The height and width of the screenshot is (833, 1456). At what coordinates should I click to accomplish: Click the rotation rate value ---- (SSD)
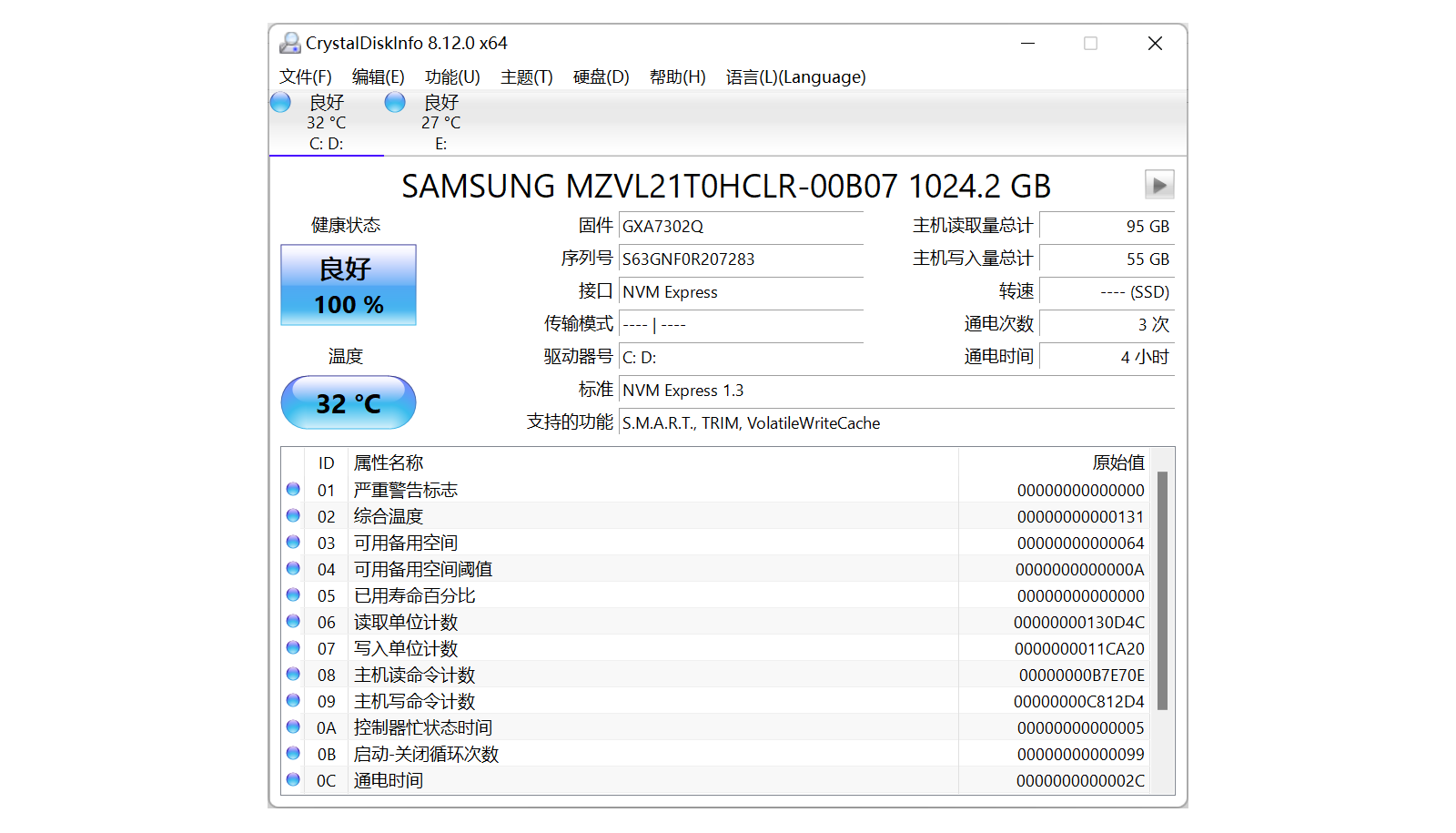click(x=1107, y=291)
